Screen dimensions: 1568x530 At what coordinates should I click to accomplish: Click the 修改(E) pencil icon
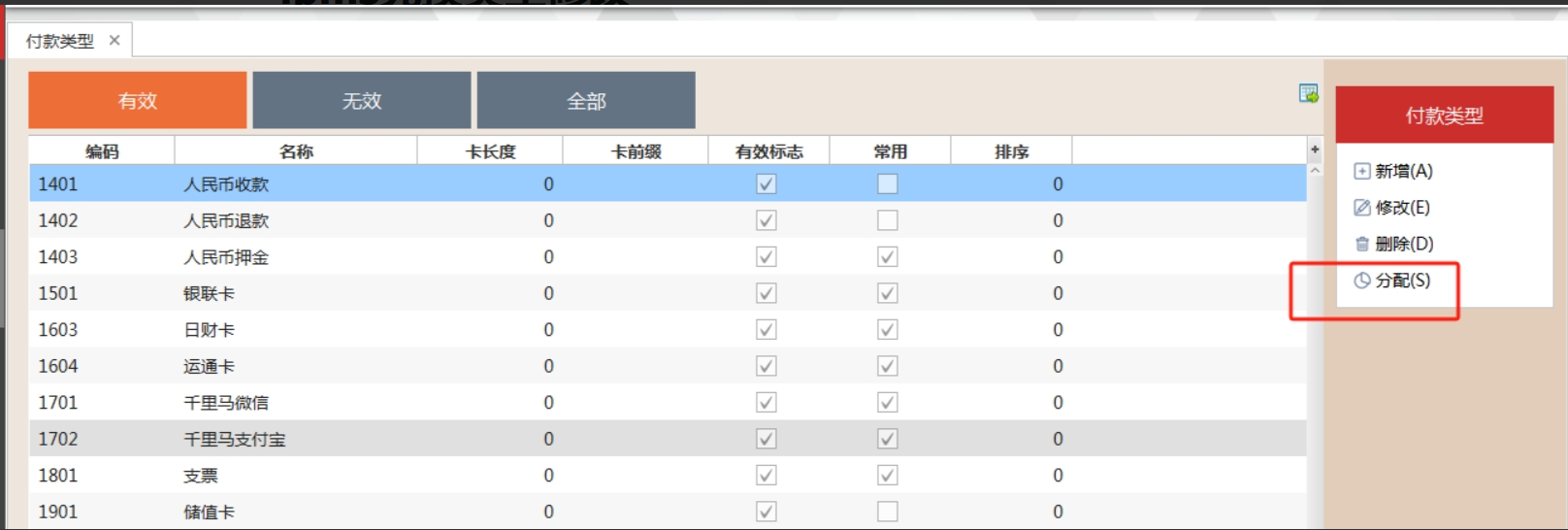[1362, 208]
